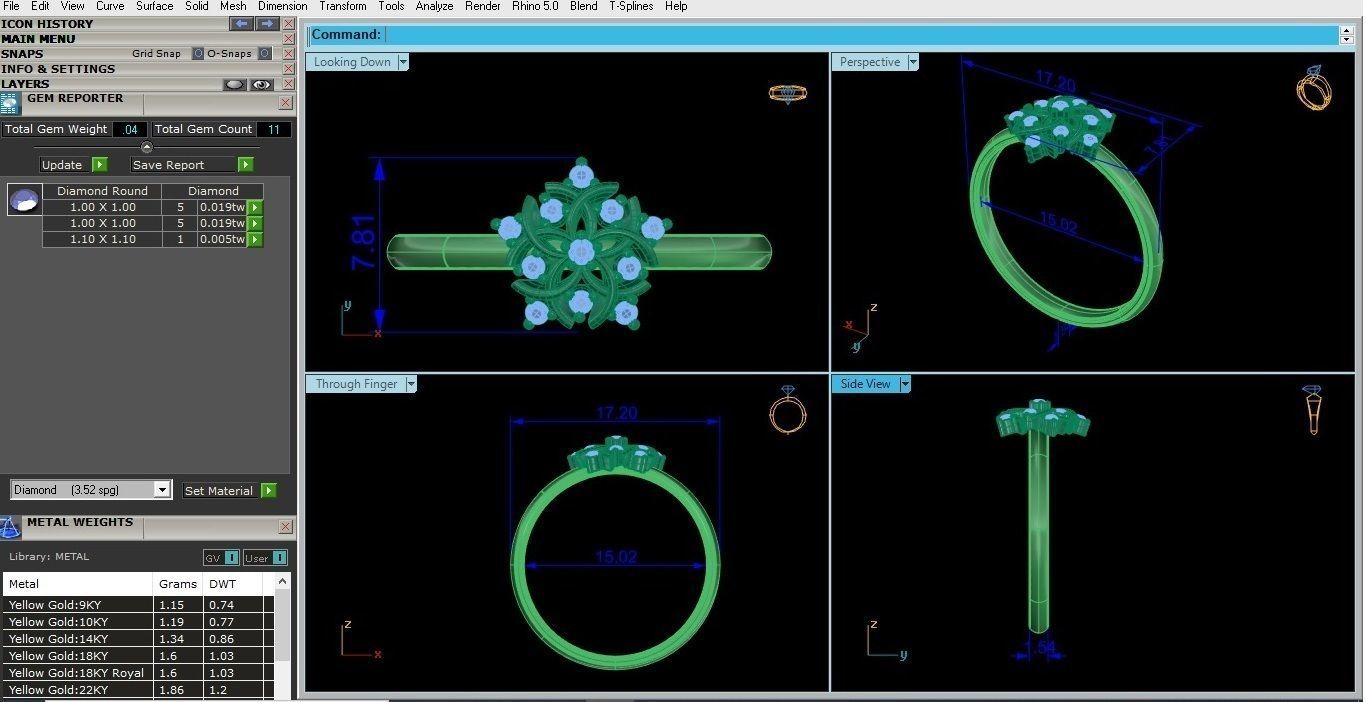Open the T-Splines menu
Screen dimensions: 1366x702
(x=631, y=6)
